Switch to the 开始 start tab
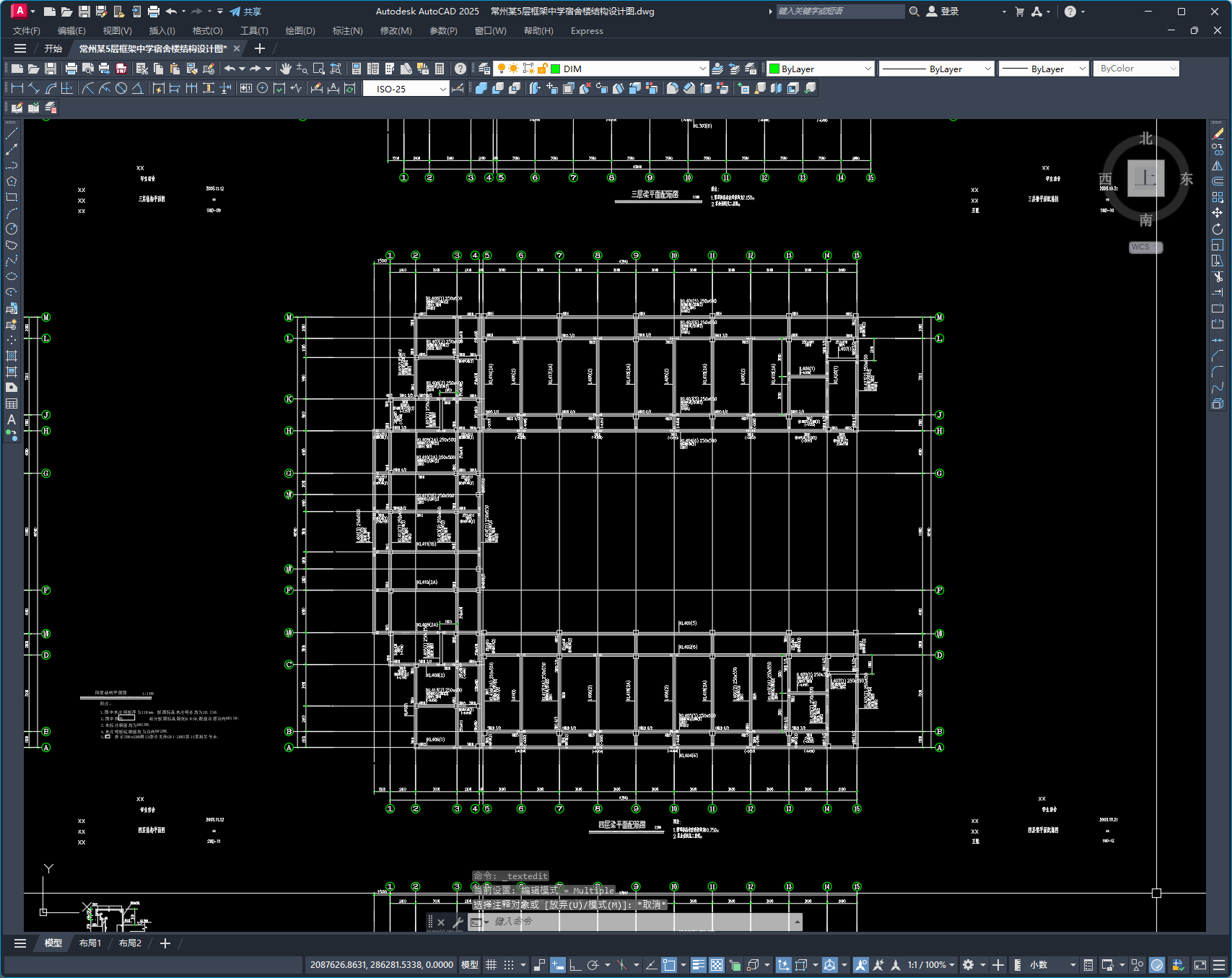The width and height of the screenshot is (1232, 978). click(x=53, y=48)
